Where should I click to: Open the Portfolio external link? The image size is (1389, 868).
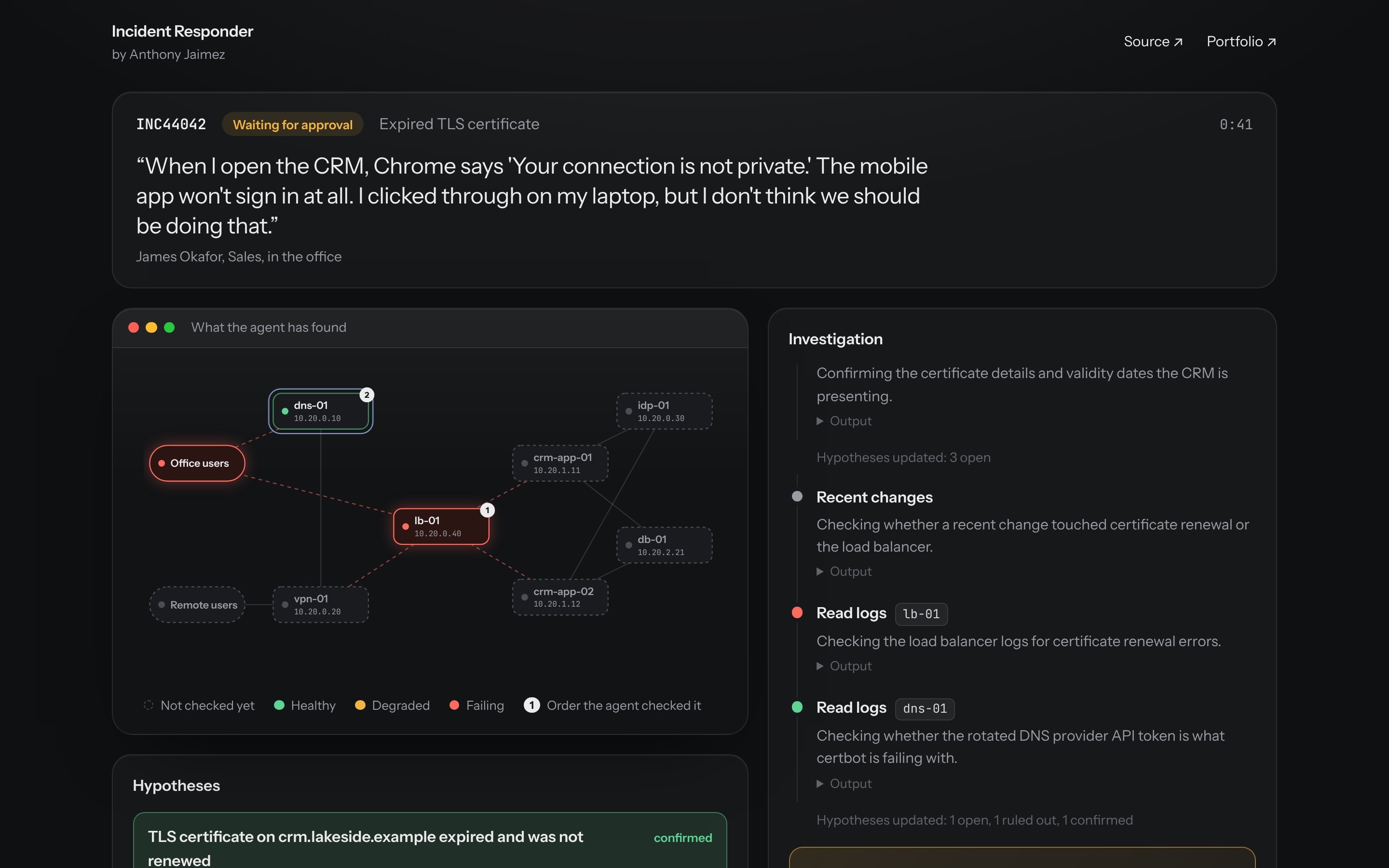pos(1241,41)
